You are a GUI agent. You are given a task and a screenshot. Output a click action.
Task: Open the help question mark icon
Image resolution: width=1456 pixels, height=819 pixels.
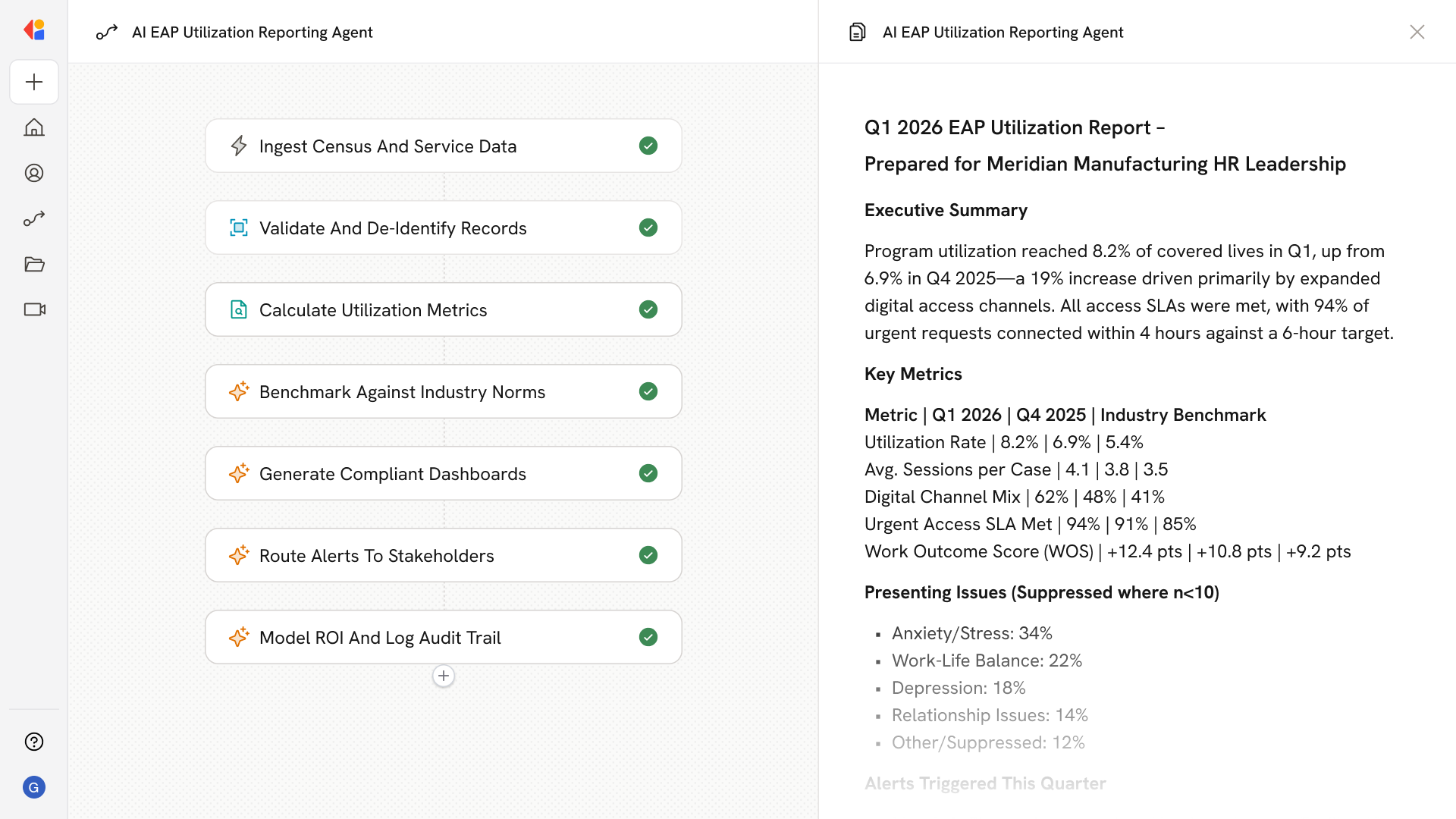coord(34,742)
